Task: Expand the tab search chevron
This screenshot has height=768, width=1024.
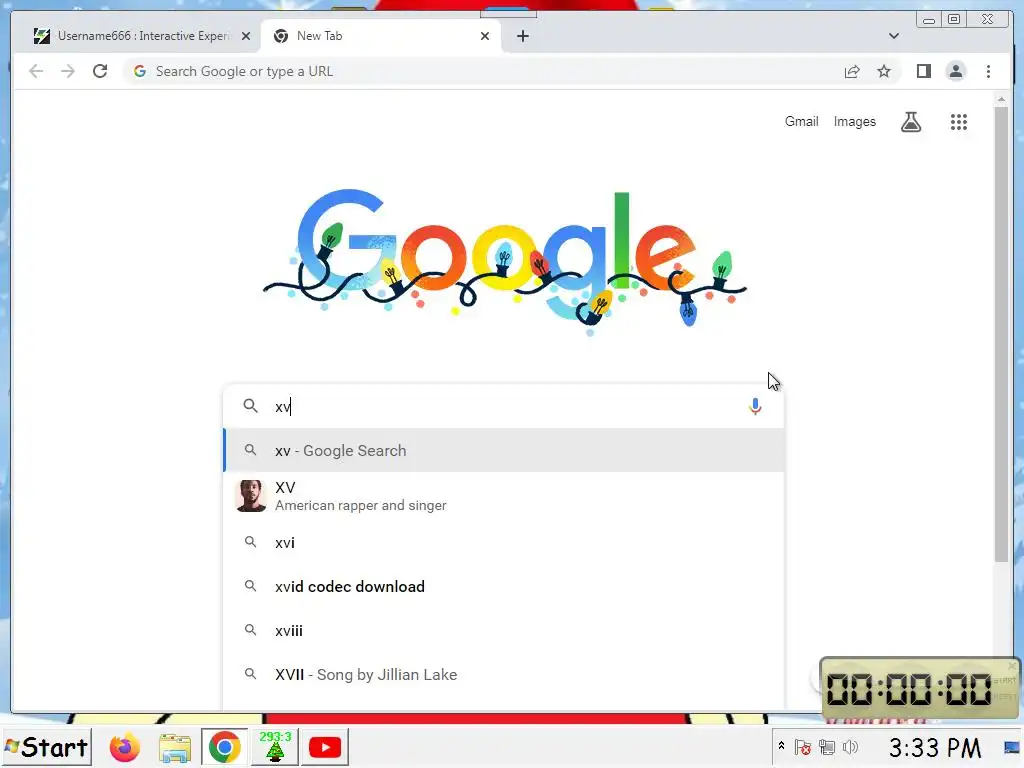Action: 893,36
